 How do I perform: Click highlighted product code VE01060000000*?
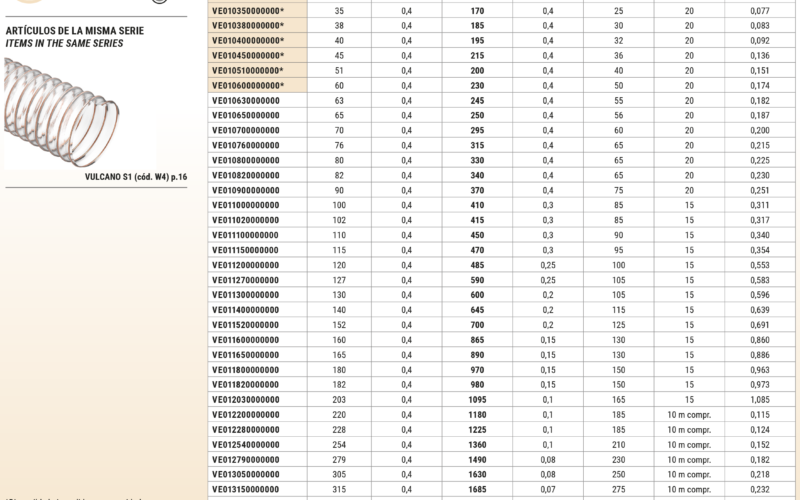(x=247, y=85)
